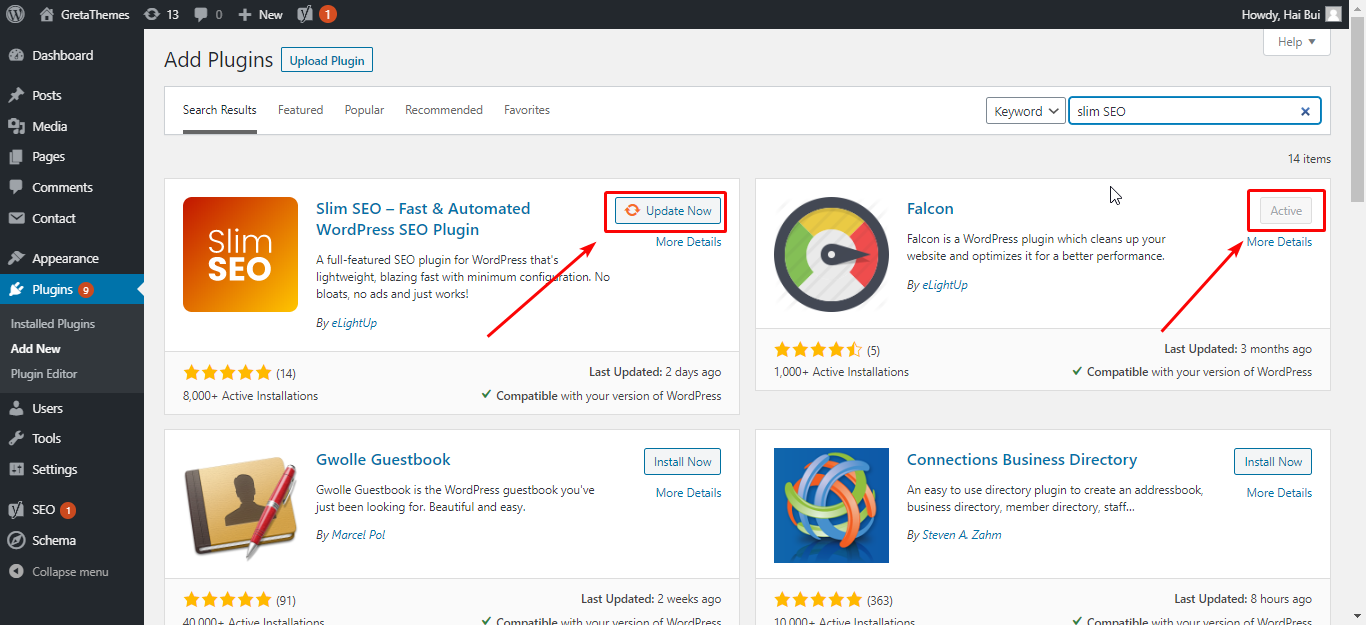The height and width of the screenshot is (625, 1366).
Task: Click the Upload Plugin button
Action: [x=327, y=60]
